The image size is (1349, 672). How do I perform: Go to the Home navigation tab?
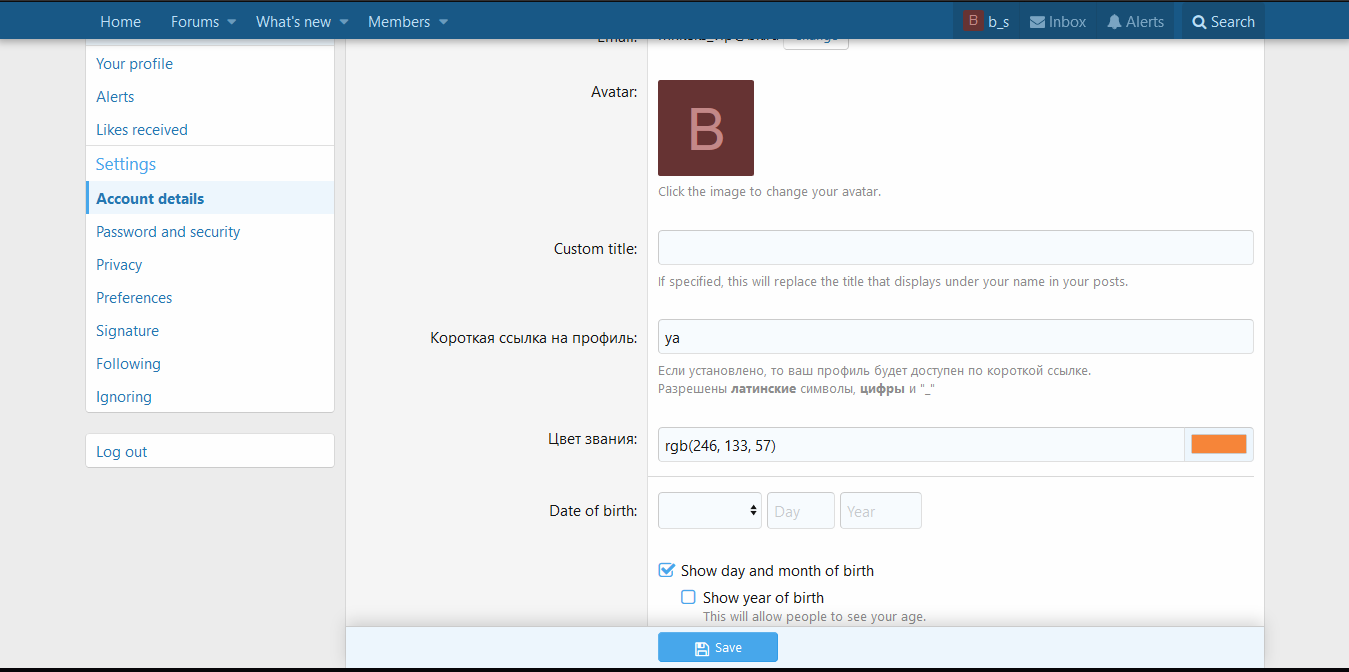pyautogui.click(x=120, y=22)
